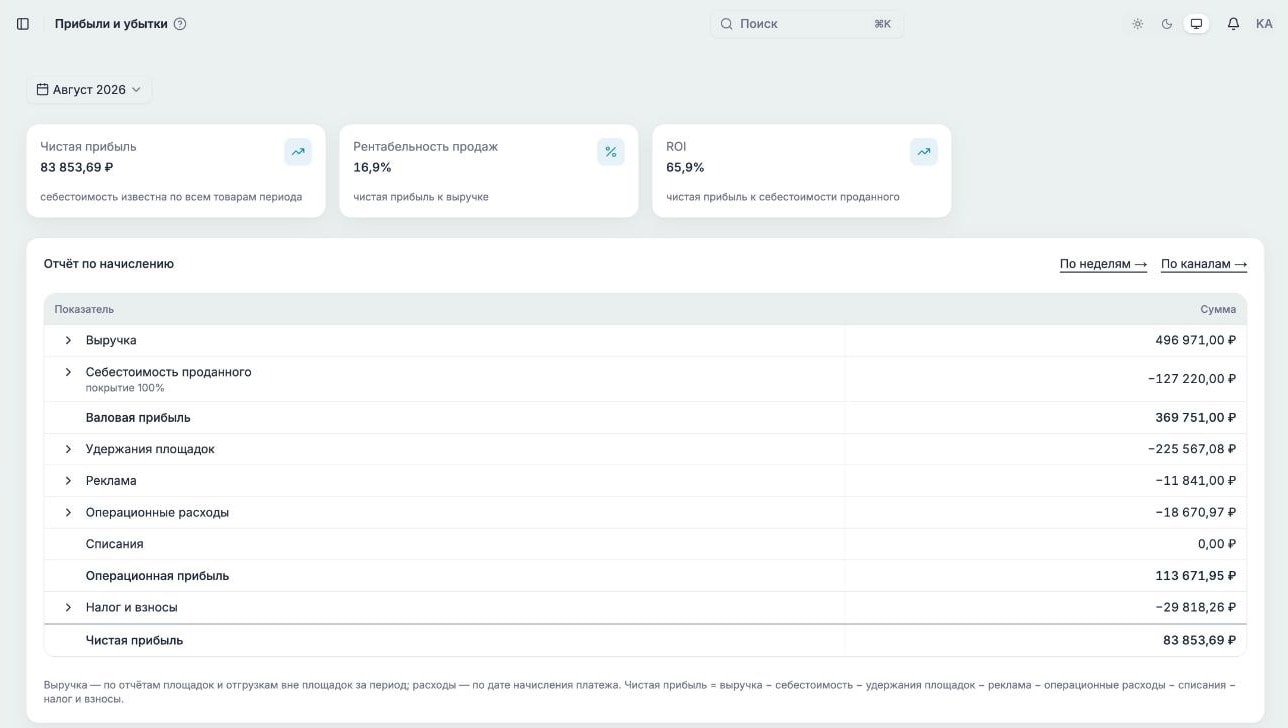Select the Операционная прибыль row label
The width and height of the screenshot is (1288, 728).
coord(158,576)
